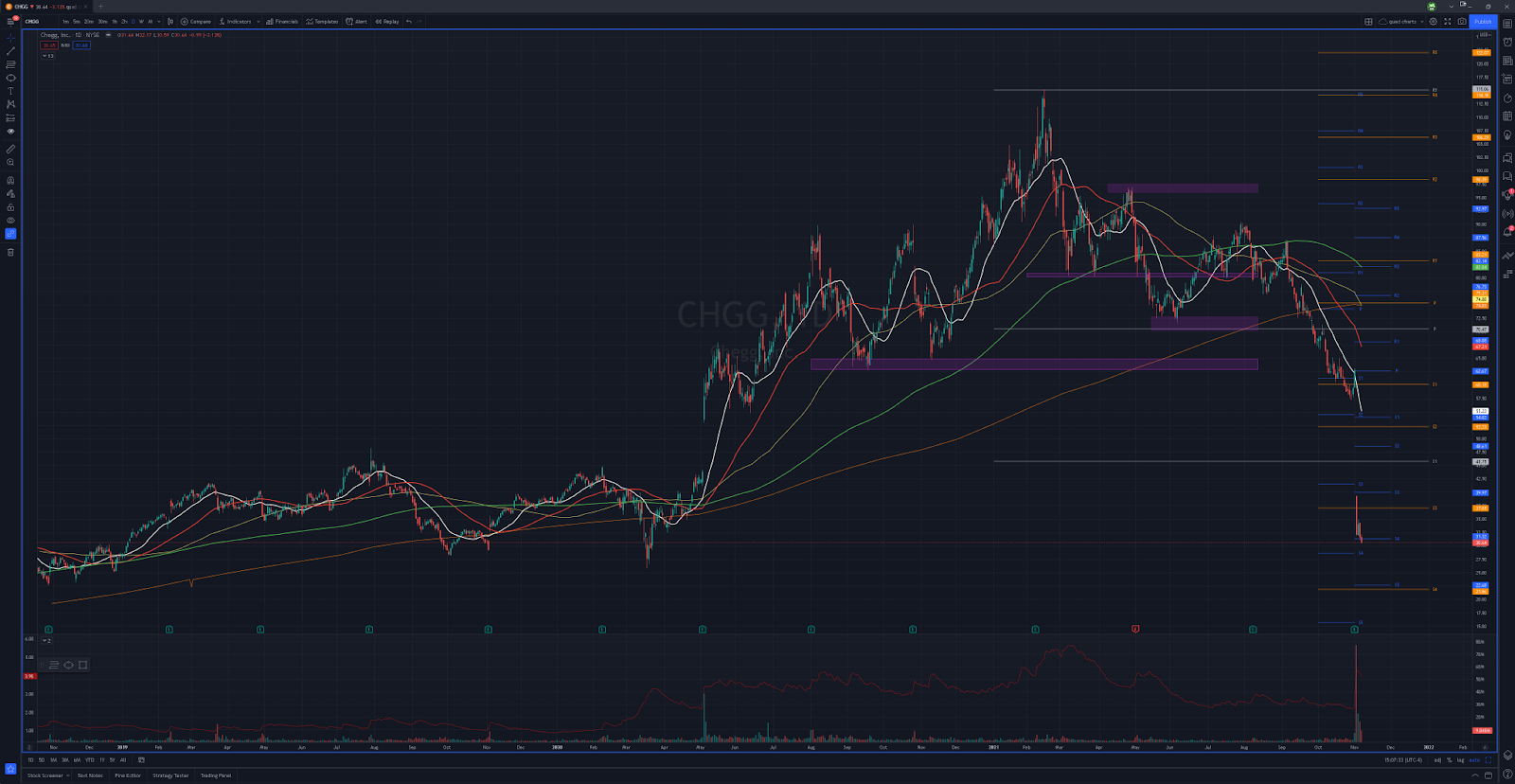Open the select layout grid icon
The width and height of the screenshot is (1515, 784).
1368,21
